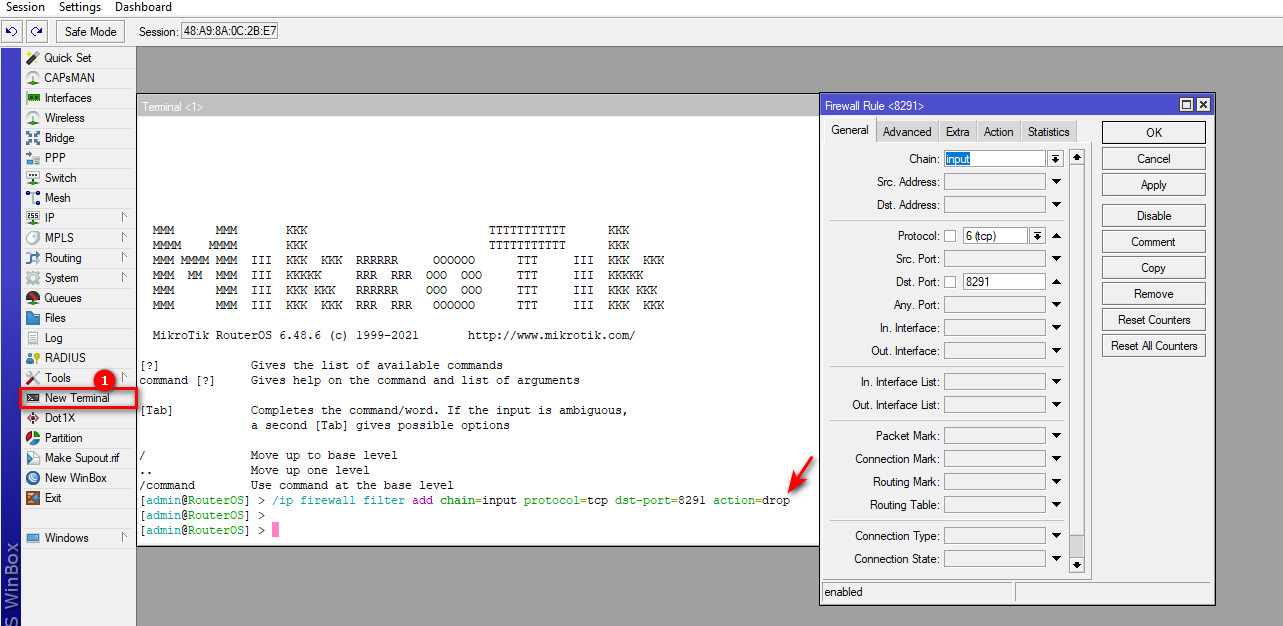The height and width of the screenshot is (626, 1283).
Task: Toggle the Safe Mode button
Action: [90, 31]
